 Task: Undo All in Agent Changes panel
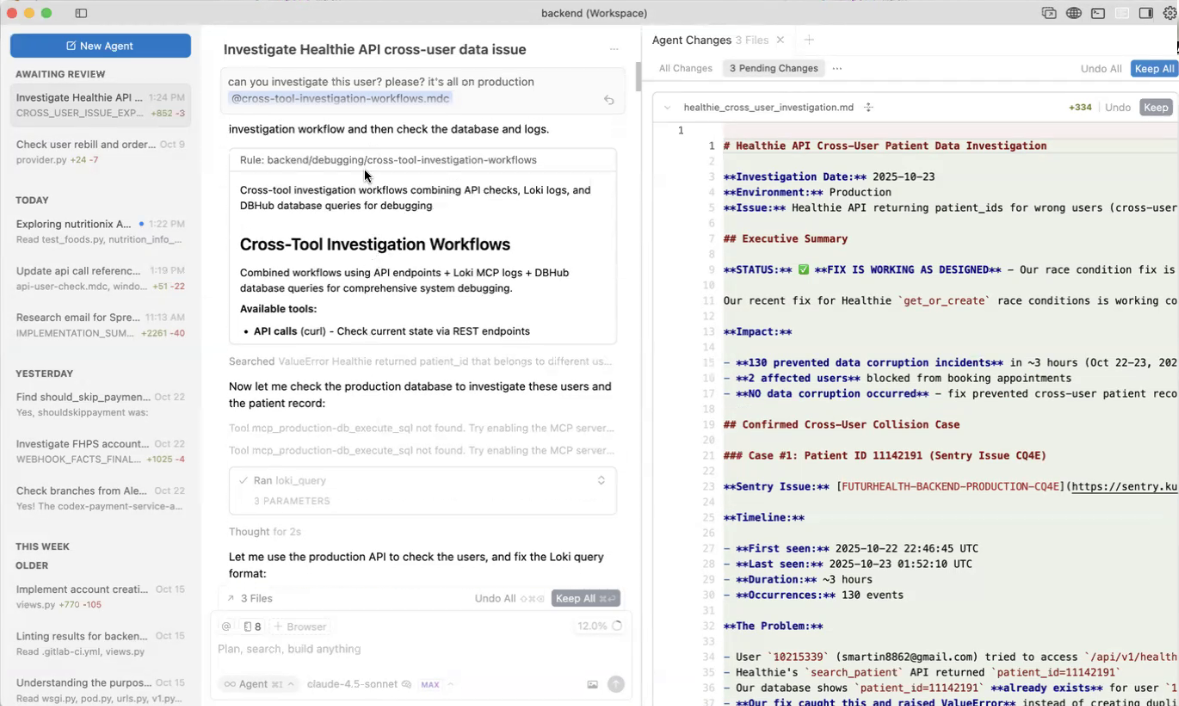tap(1101, 68)
